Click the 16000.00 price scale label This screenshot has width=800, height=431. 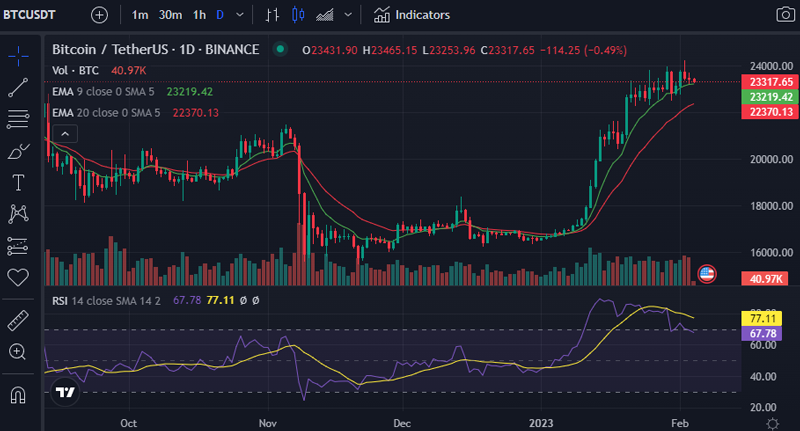pyautogui.click(x=771, y=252)
